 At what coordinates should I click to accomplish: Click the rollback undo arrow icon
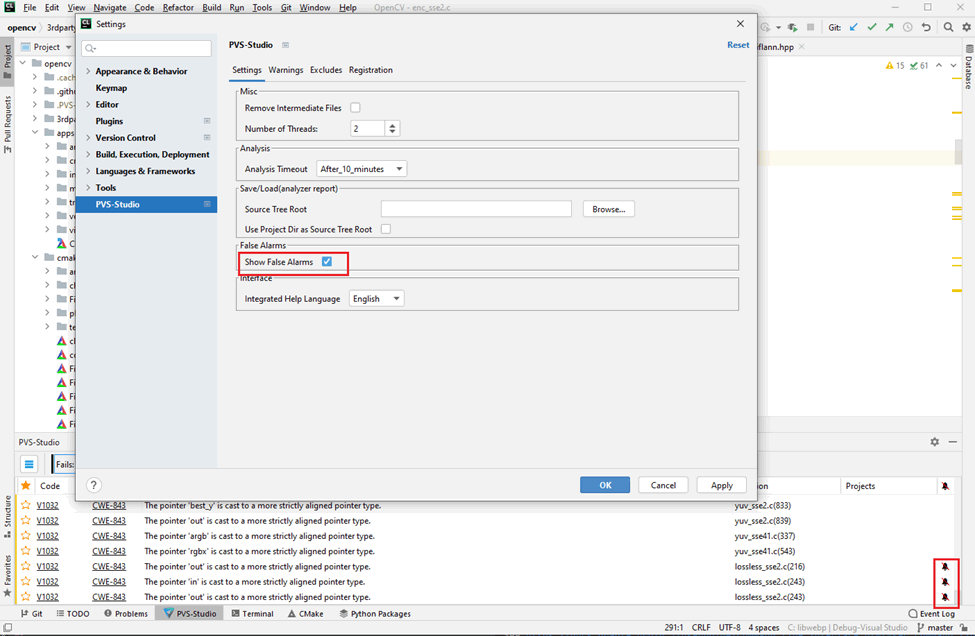(926, 27)
